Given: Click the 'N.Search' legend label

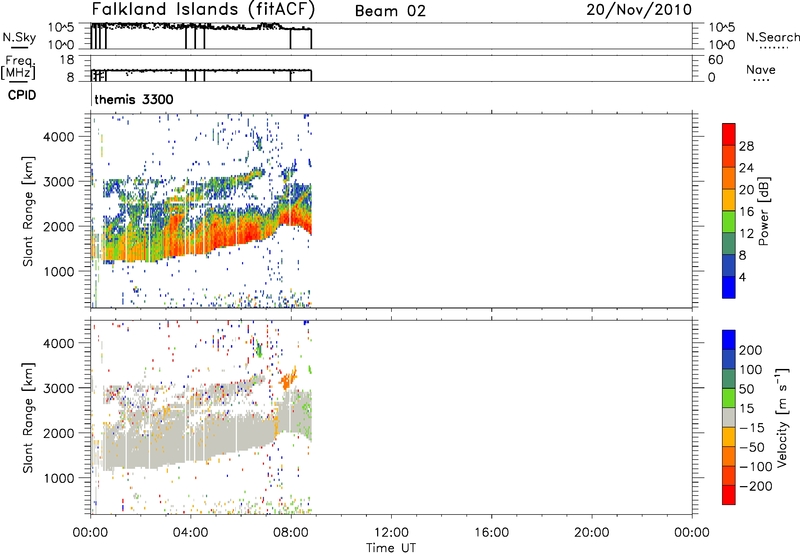Looking at the screenshot, I should point(773,37).
